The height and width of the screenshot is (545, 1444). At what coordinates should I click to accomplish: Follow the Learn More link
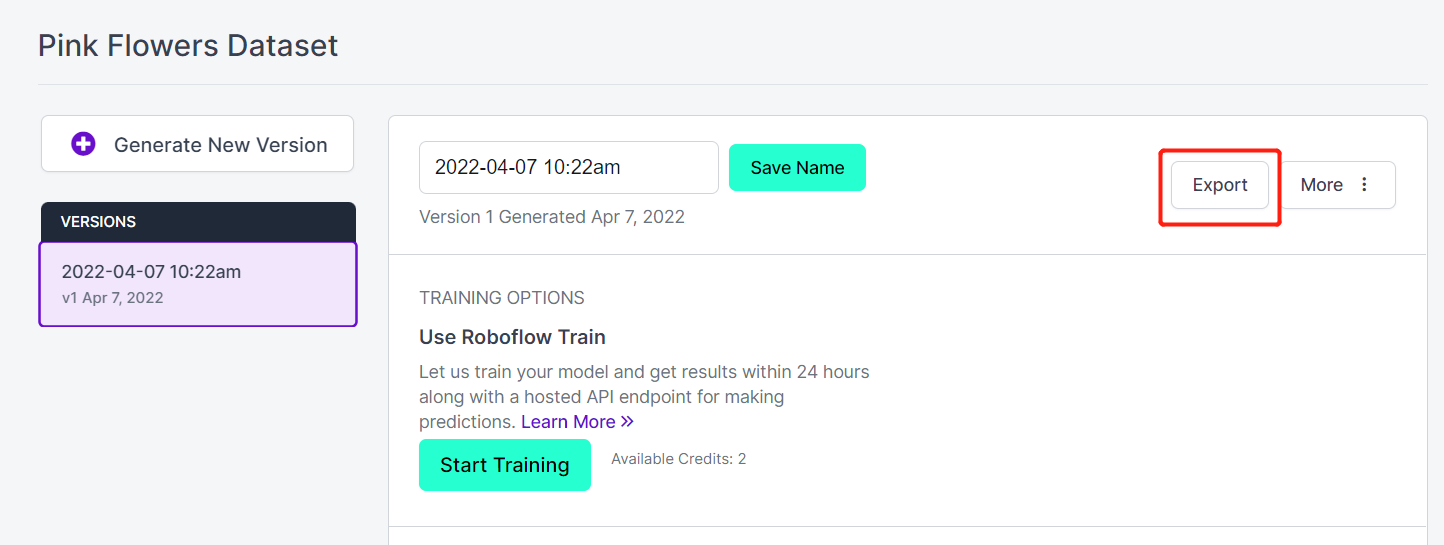(x=568, y=422)
